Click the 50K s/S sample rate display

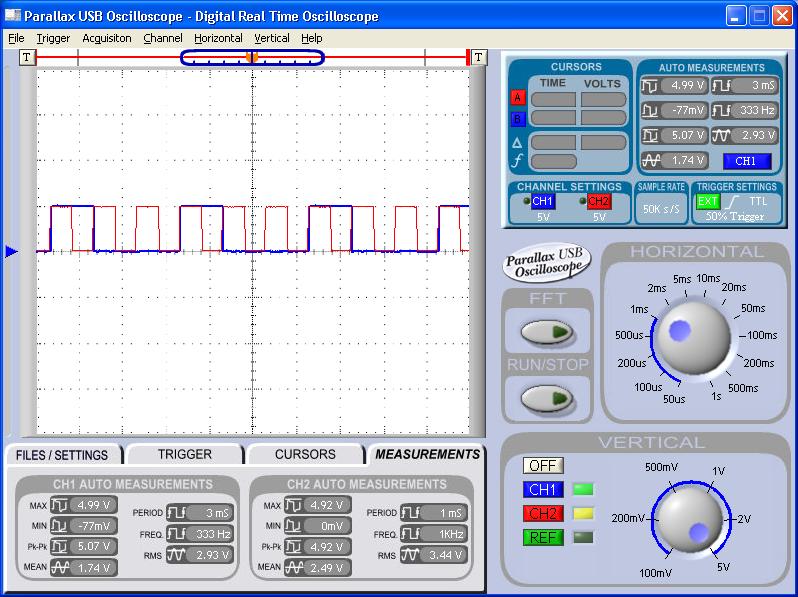[661, 209]
